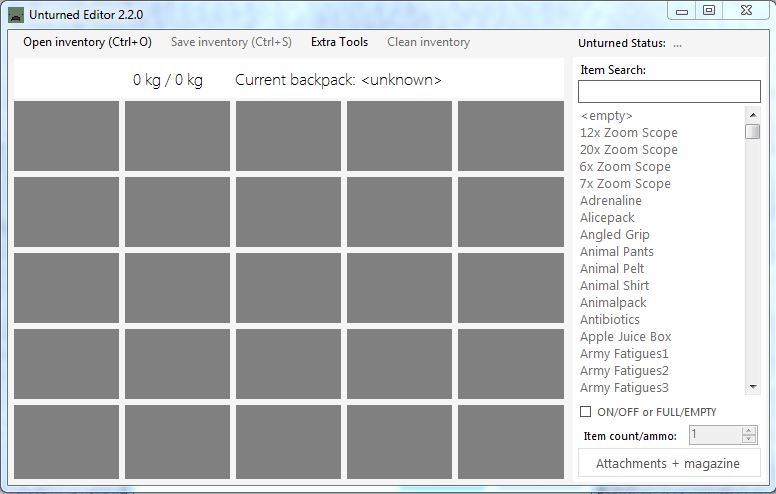Pick Adrenaline in the item list
The height and width of the screenshot is (494, 776).
(x=611, y=200)
